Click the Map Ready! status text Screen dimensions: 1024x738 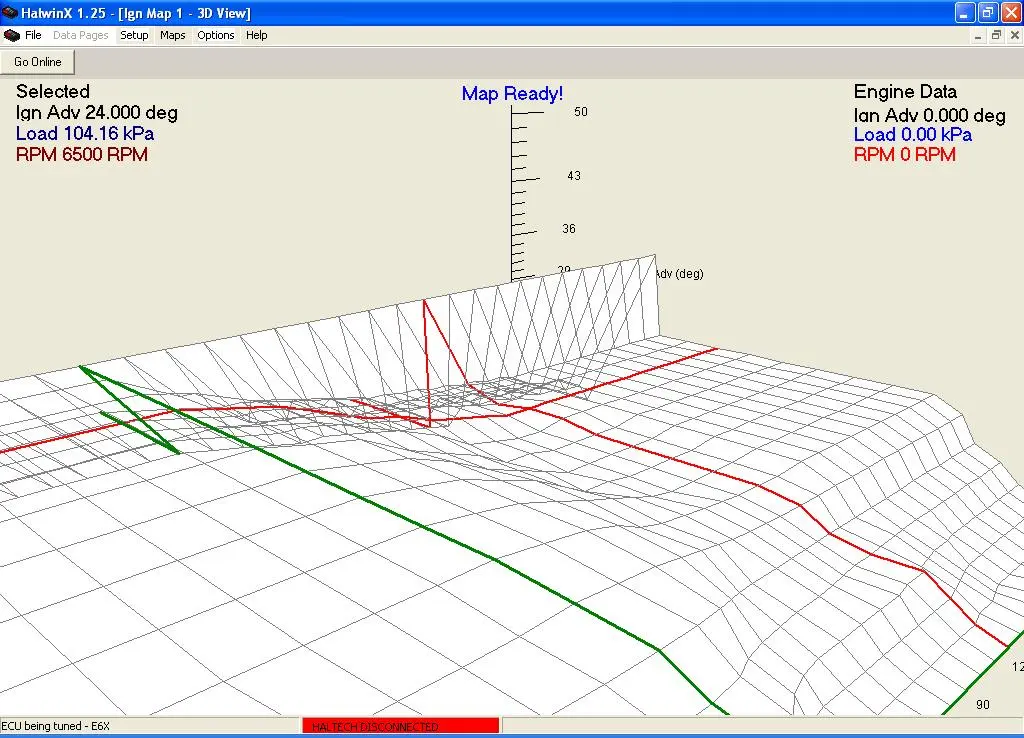click(512, 93)
